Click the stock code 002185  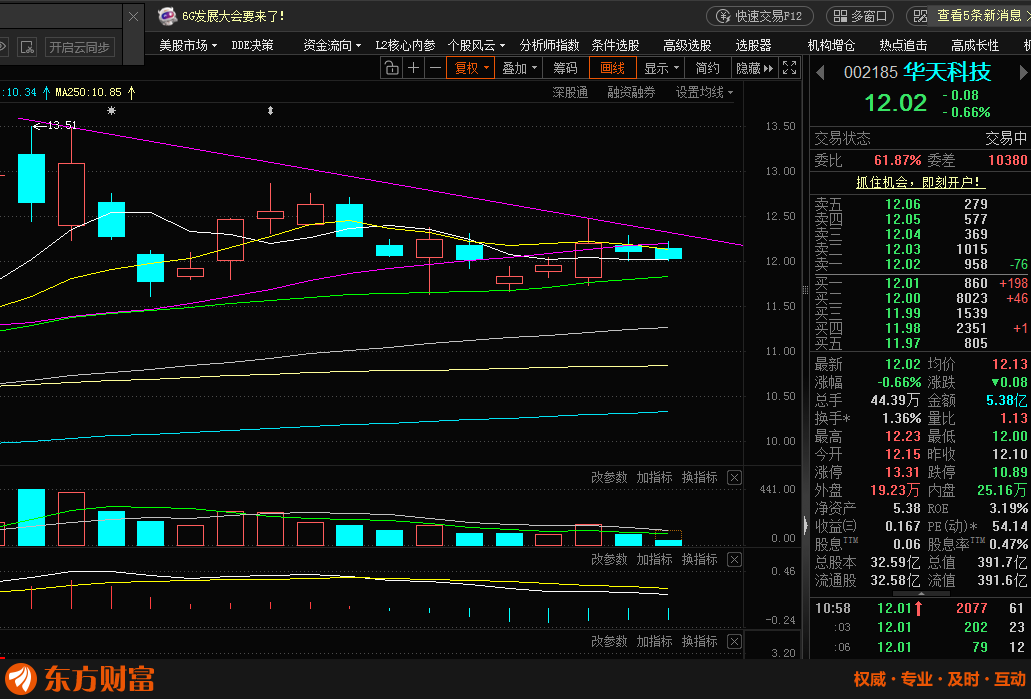[871, 72]
